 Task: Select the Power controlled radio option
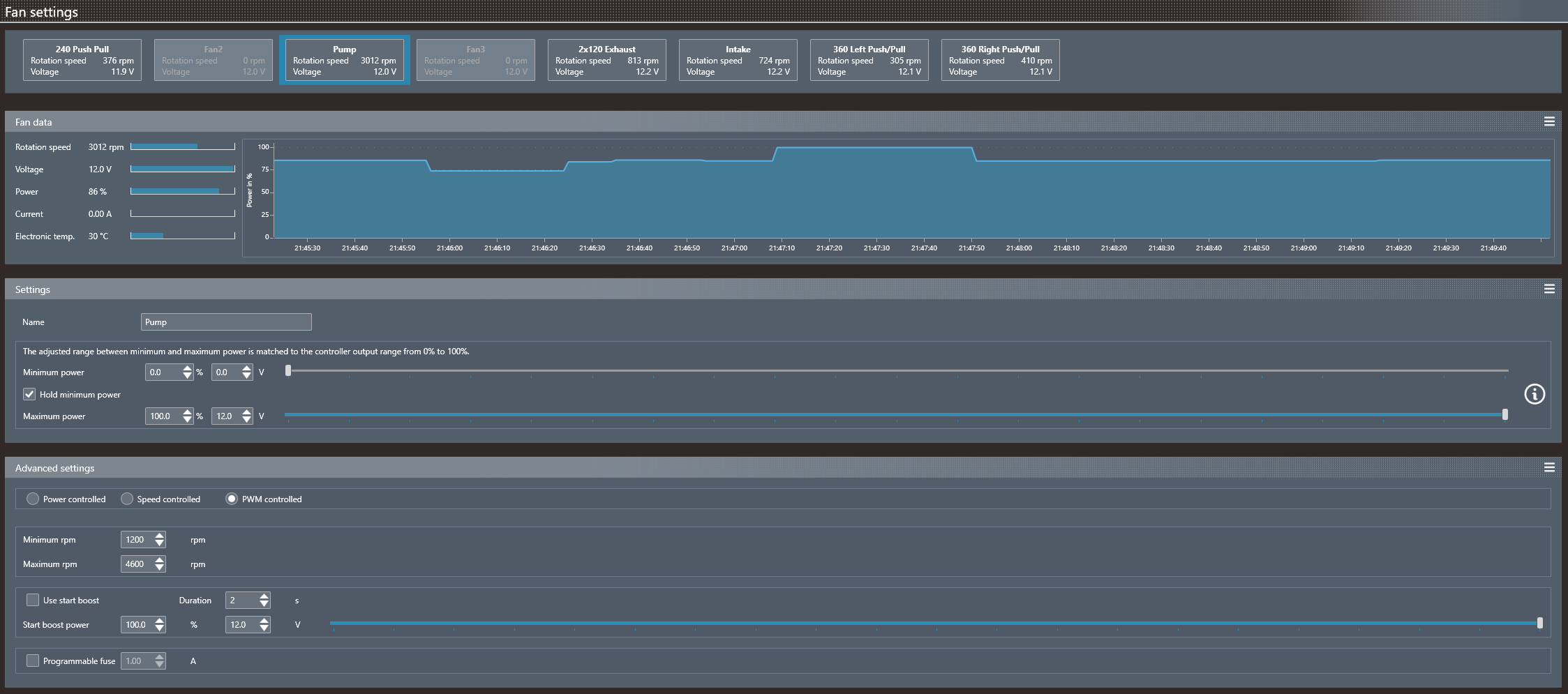[33, 499]
